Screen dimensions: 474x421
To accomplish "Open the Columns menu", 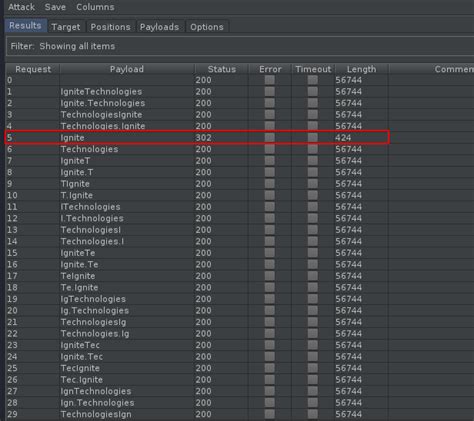I will (95, 7).
